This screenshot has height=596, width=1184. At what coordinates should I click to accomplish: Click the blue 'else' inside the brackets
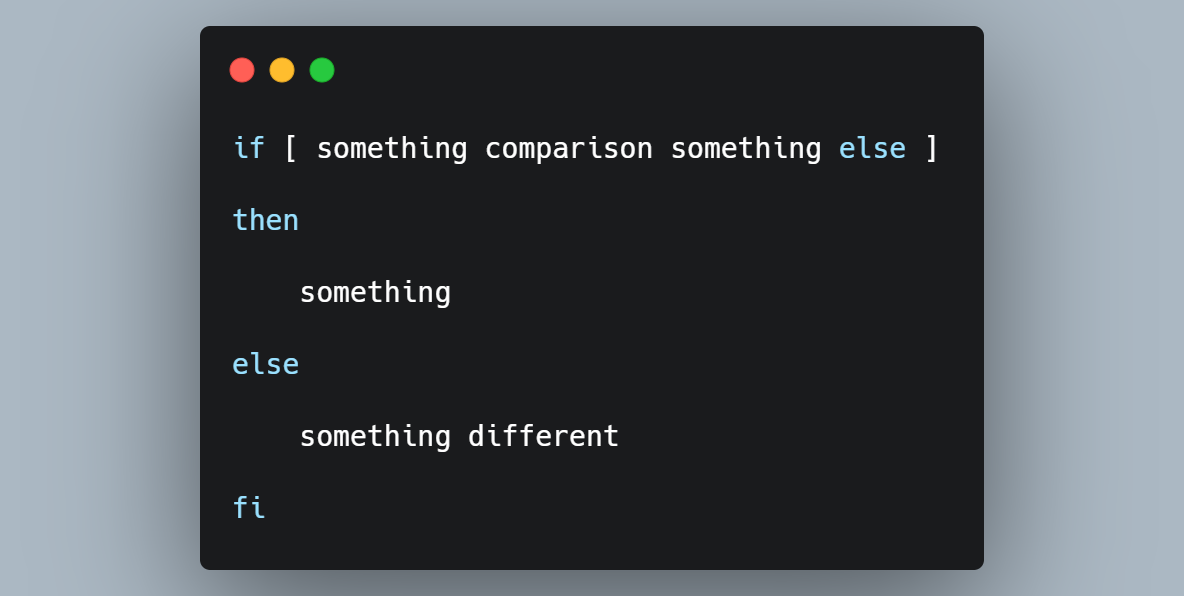tap(872, 148)
